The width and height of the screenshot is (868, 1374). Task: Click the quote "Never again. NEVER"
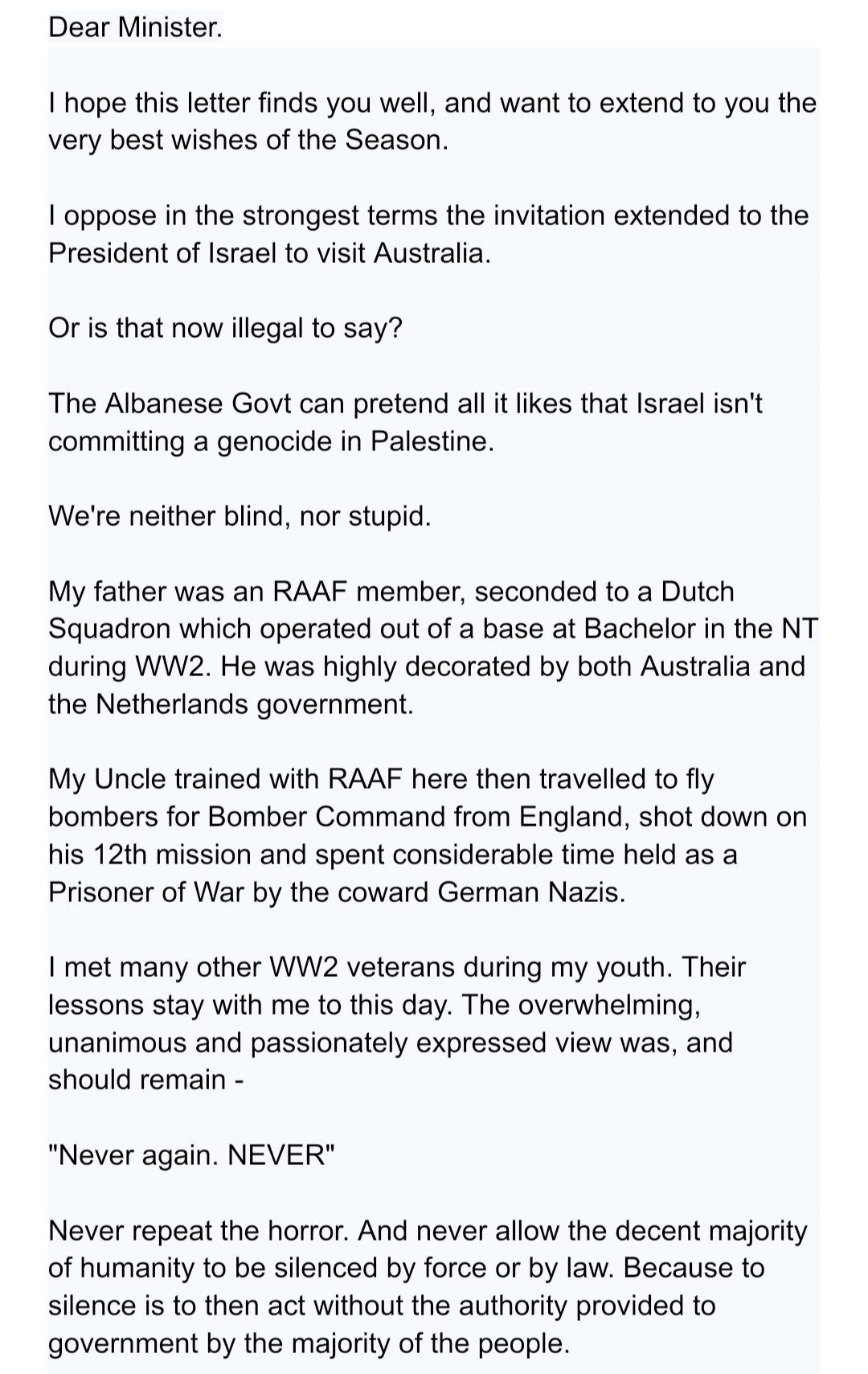[x=191, y=1155]
